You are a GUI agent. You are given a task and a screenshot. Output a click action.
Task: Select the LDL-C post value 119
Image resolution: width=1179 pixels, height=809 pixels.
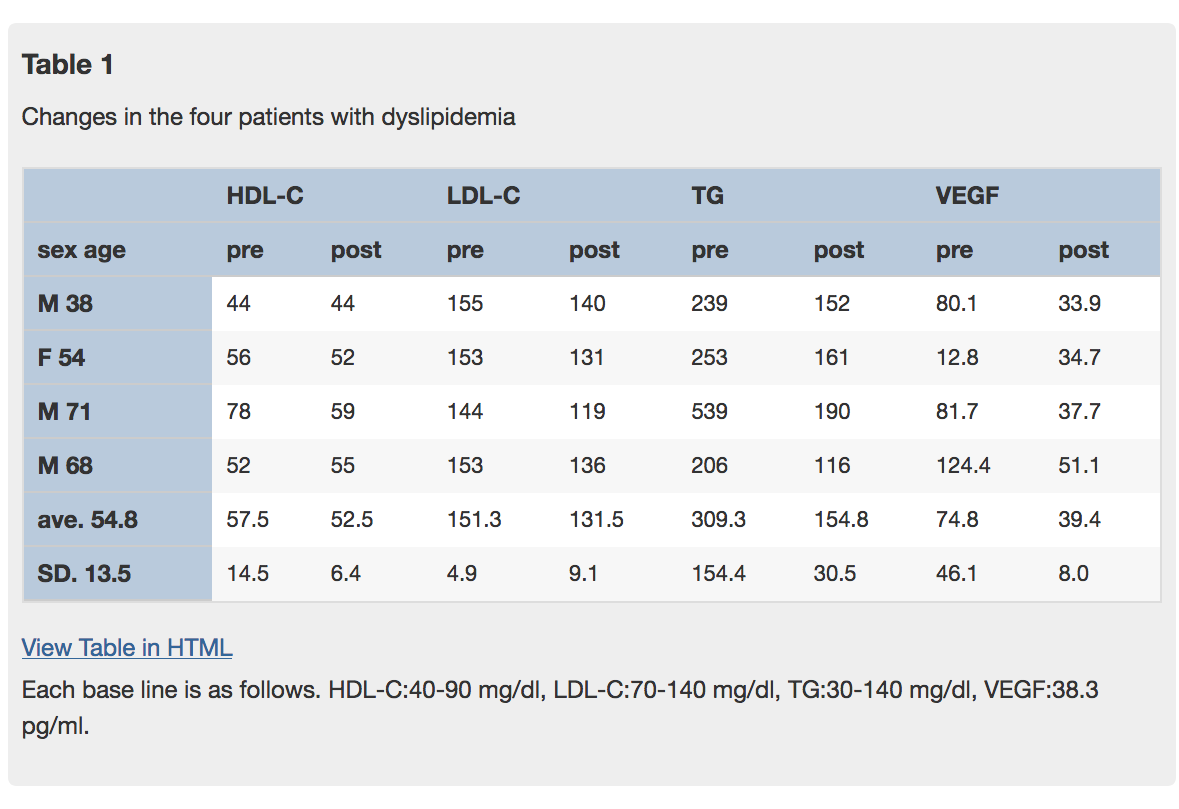(587, 412)
